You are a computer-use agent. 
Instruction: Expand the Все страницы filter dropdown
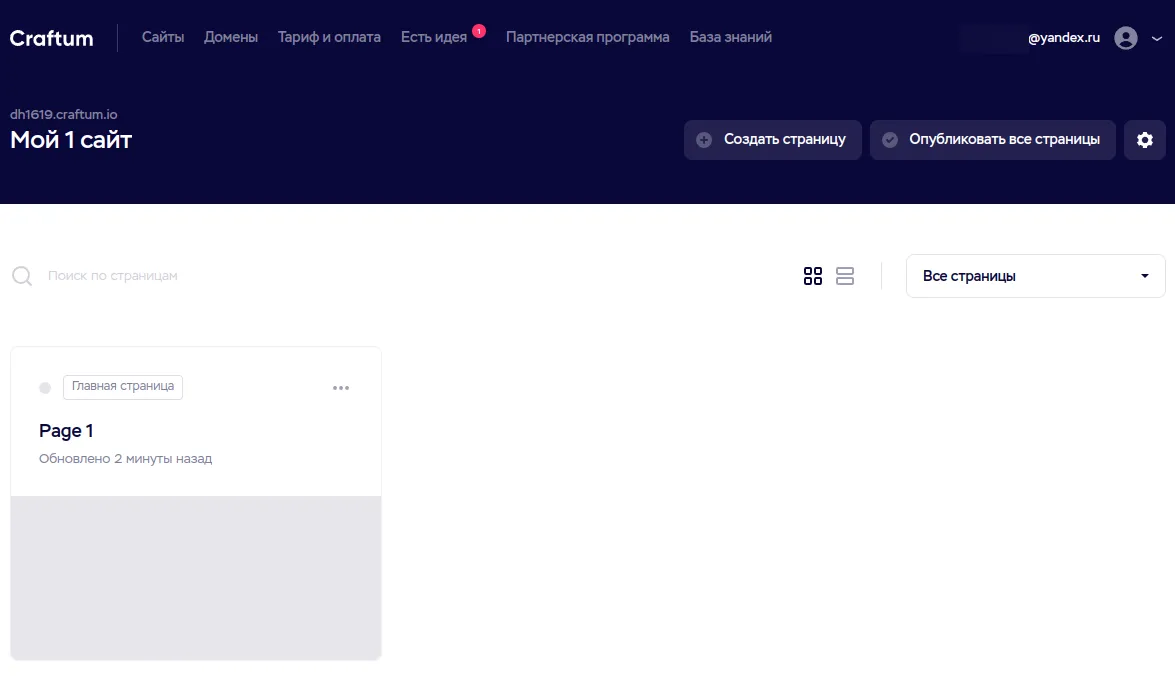click(1035, 276)
